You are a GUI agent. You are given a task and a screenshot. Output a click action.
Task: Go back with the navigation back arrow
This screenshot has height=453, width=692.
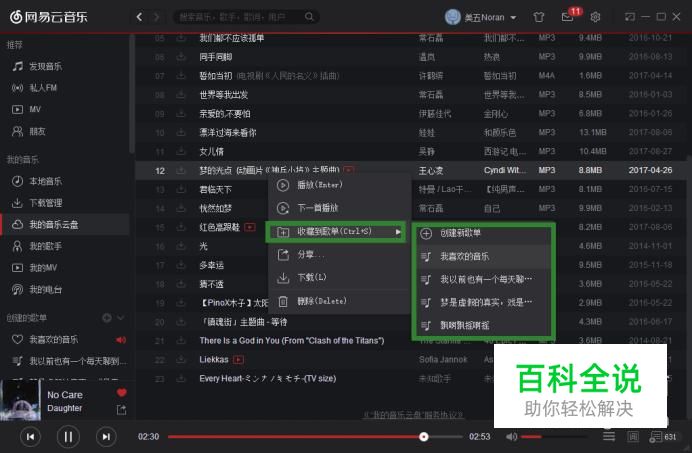[x=139, y=17]
